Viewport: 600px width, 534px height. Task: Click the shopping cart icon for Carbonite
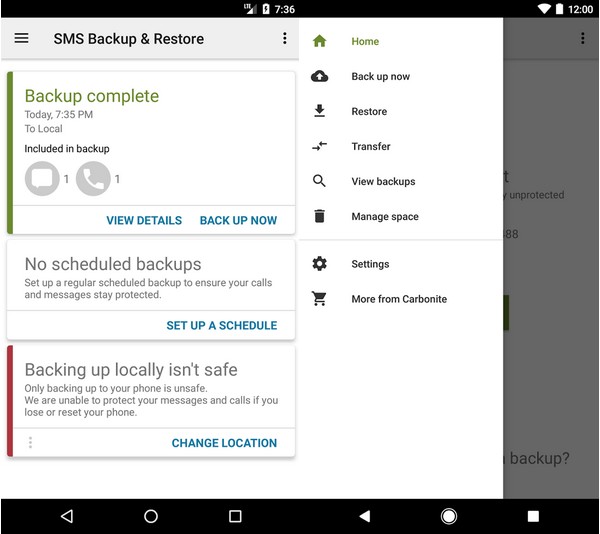pos(320,299)
